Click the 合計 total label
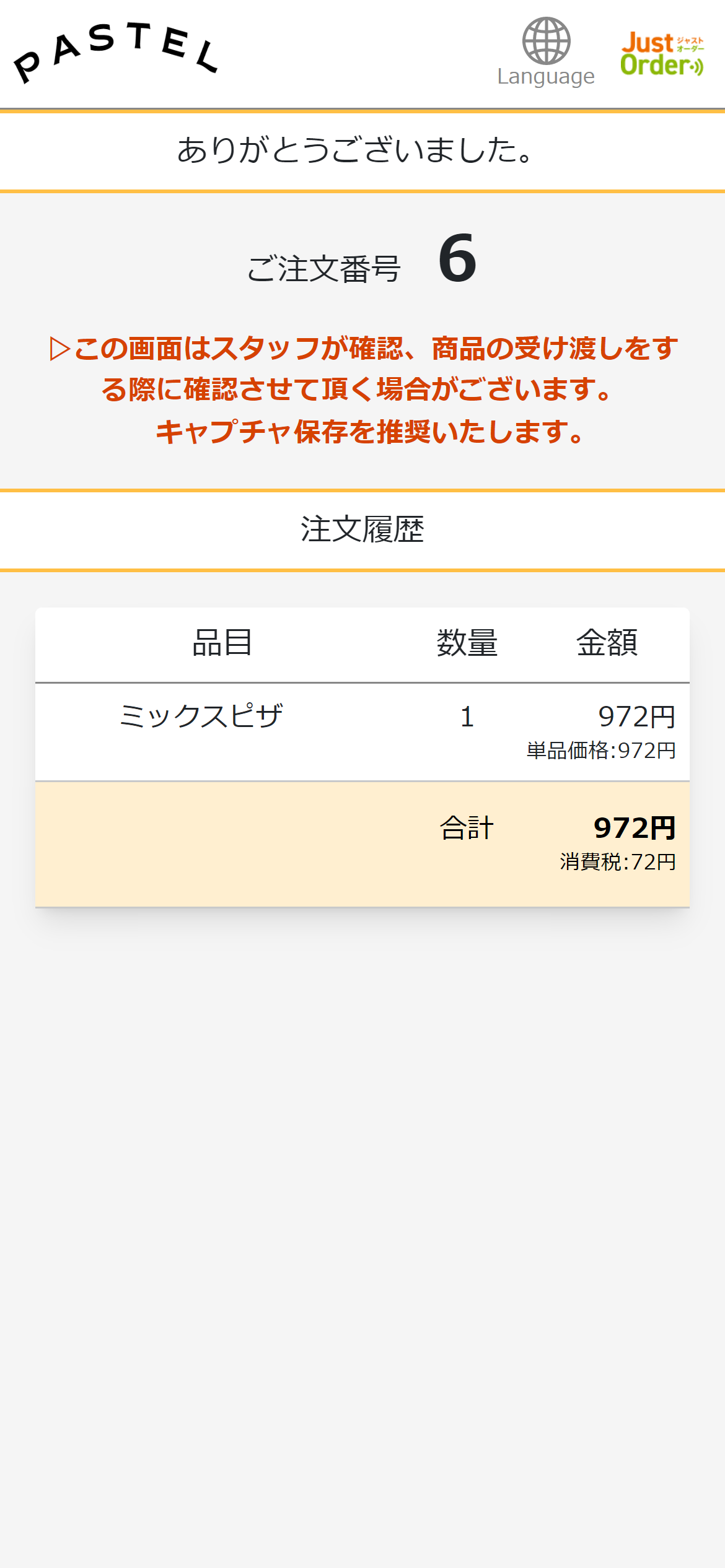This screenshot has height=1568, width=725. tap(467, 829)
